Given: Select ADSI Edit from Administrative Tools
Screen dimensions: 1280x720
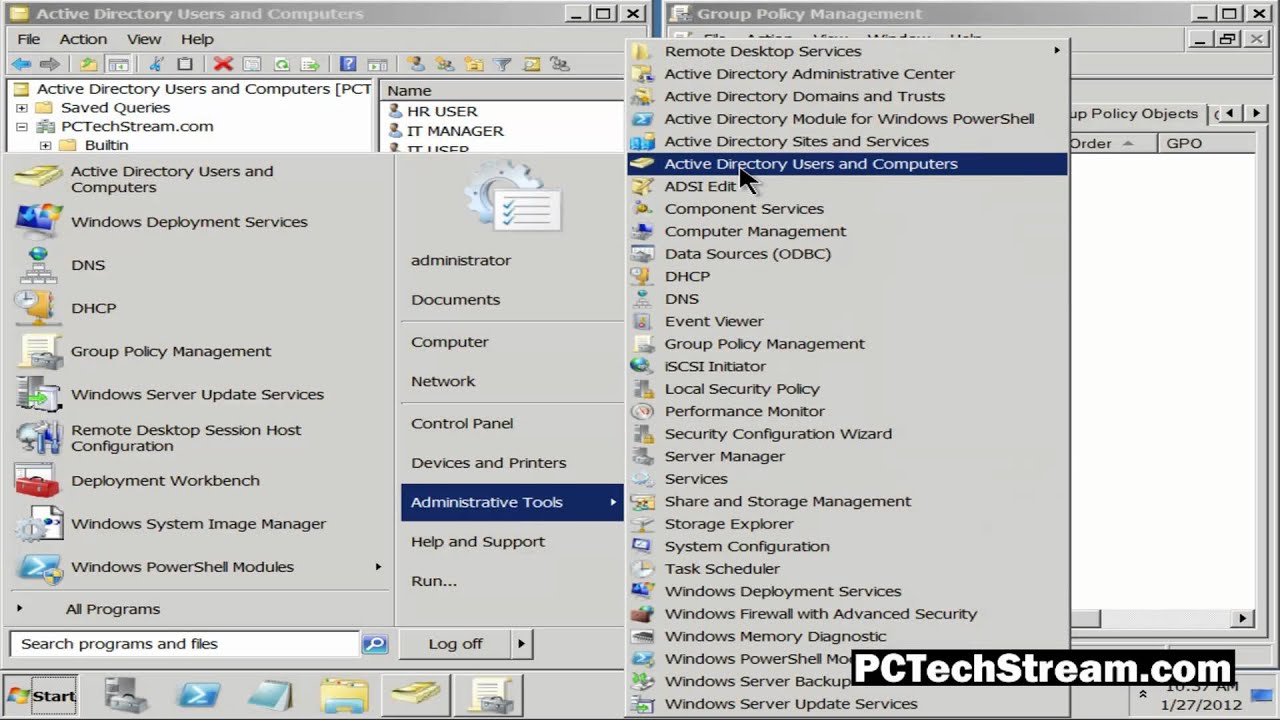Looking at the screenshot, I should [x=847, y=186].
